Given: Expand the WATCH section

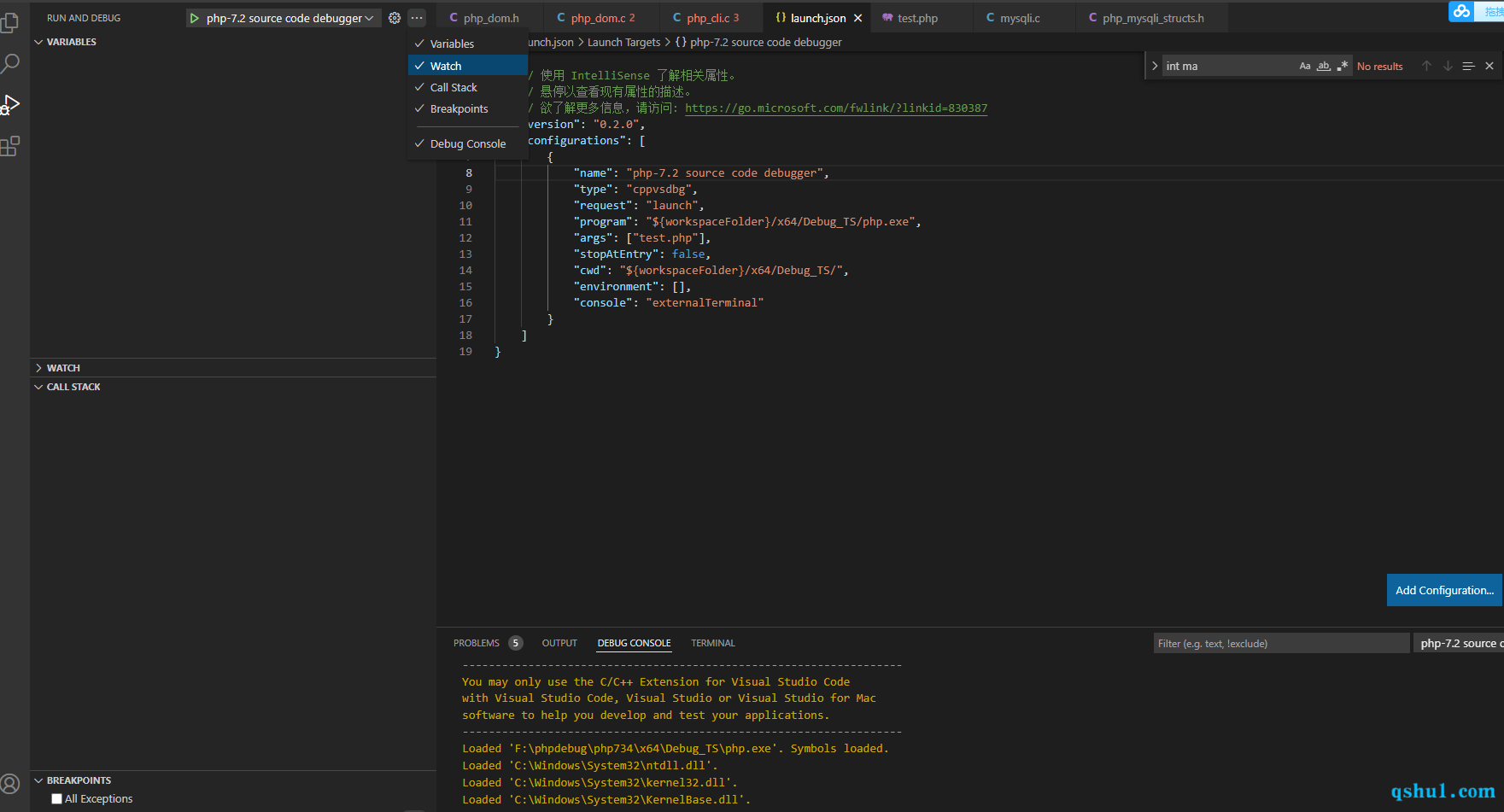Looking at the screenshot, I should coord(233,368).
